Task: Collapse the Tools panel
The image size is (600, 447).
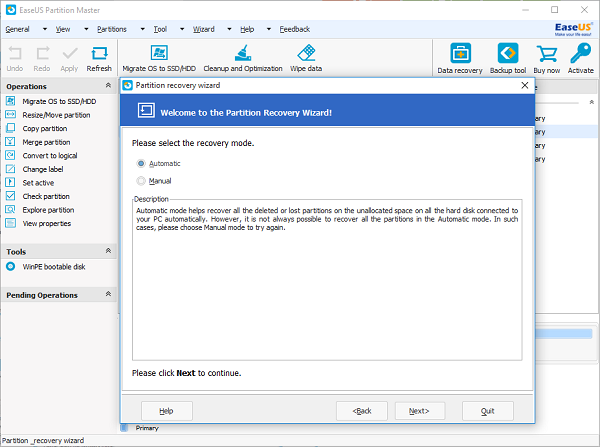Action: 108,251
